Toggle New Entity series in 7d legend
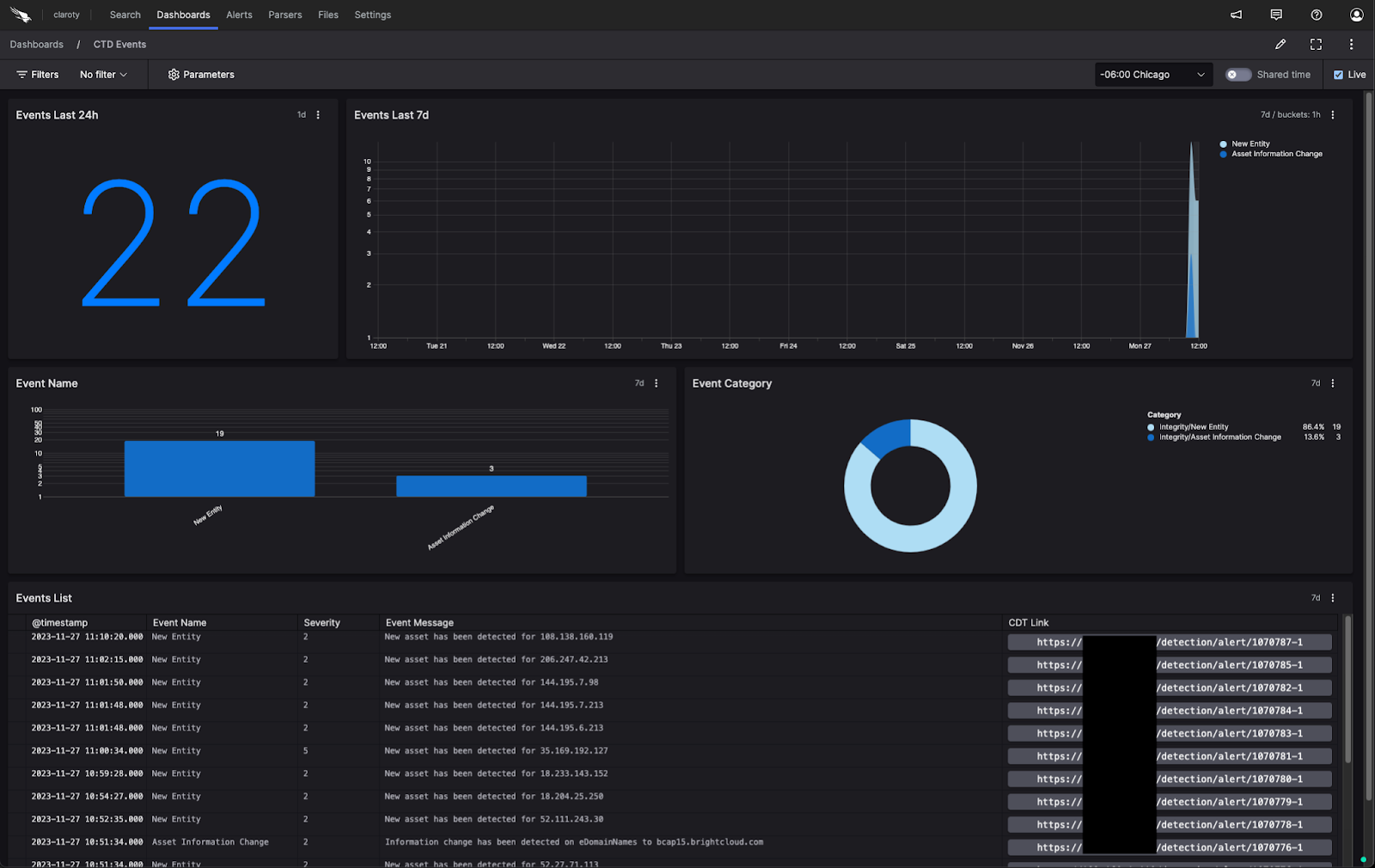Image resolution: width=1375 pixels, height=868 pixels. click(1250, 144)
